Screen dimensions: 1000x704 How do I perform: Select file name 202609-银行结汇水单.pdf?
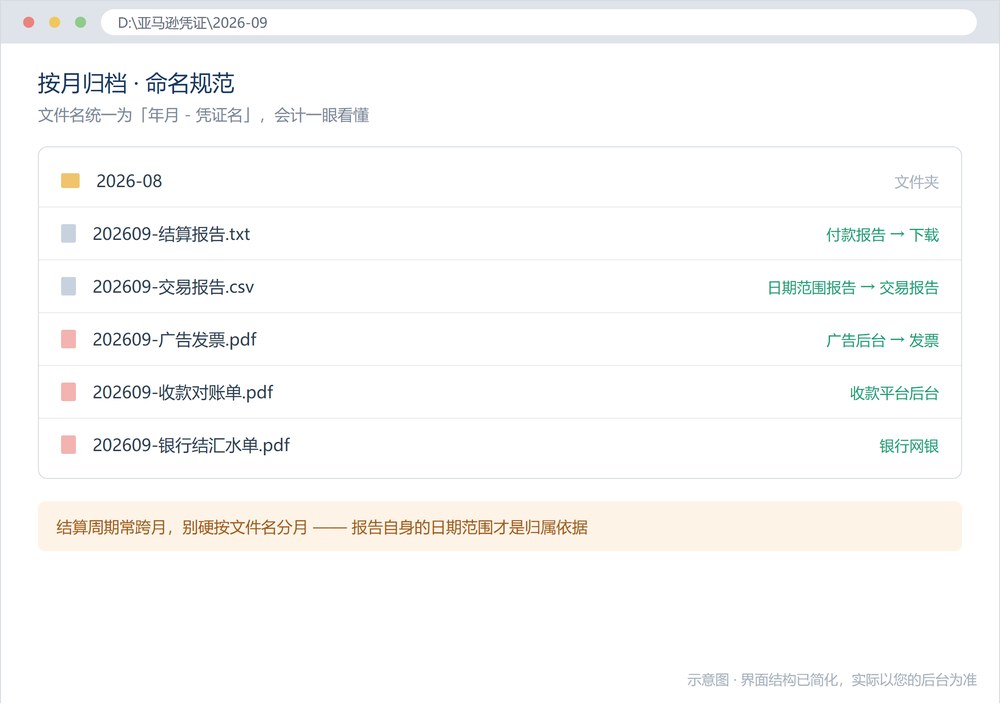pyautogui.click(x=191, y=446)
